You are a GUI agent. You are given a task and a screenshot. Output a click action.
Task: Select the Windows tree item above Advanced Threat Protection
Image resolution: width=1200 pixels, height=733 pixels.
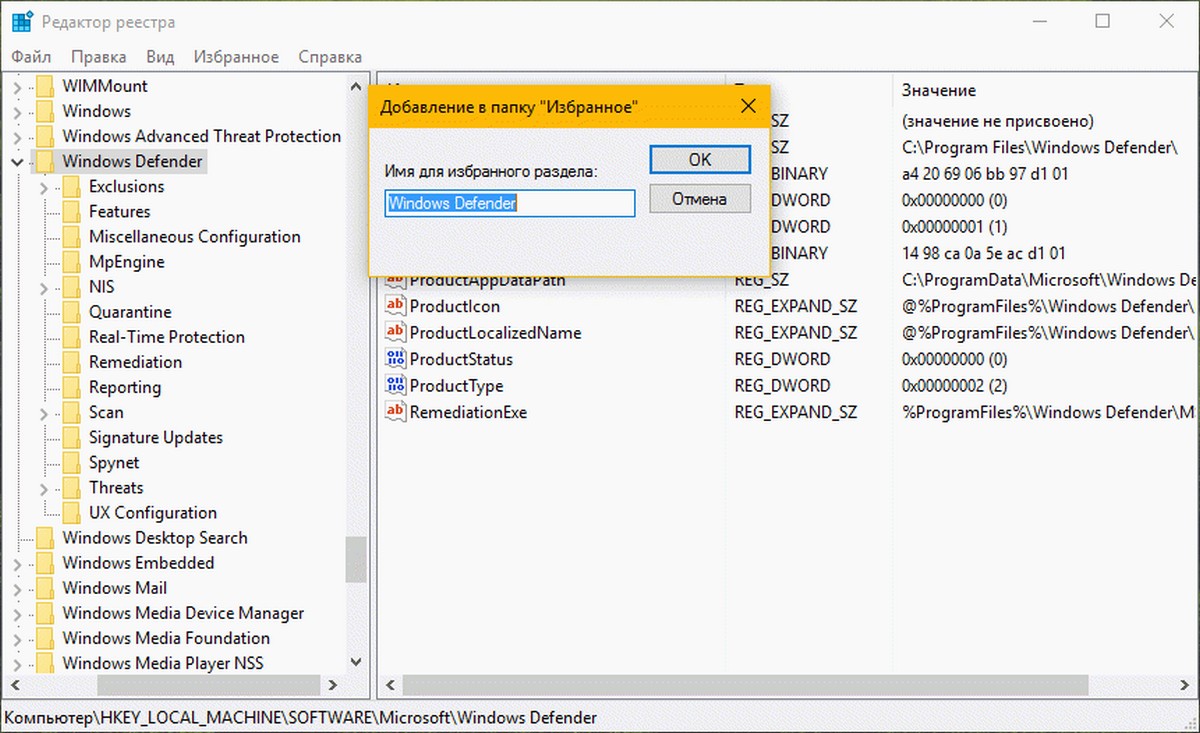[x=96, y=111]
